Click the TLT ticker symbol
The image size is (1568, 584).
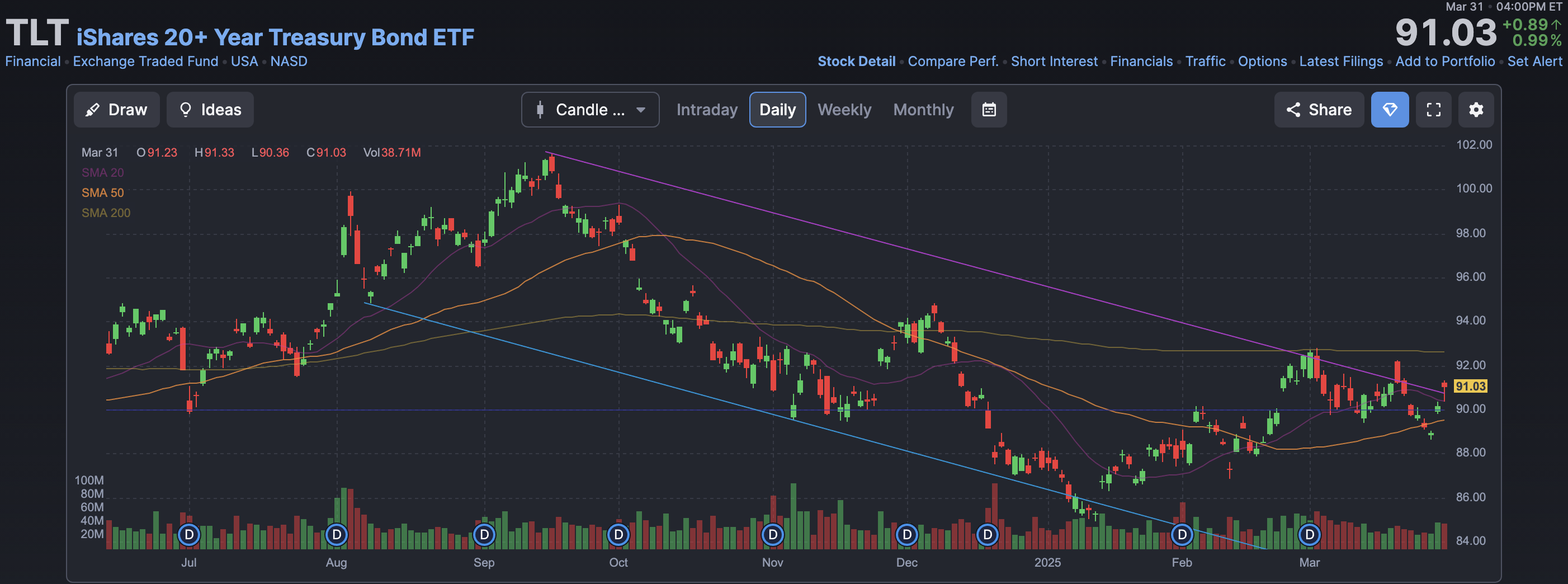tap(37, 33)
